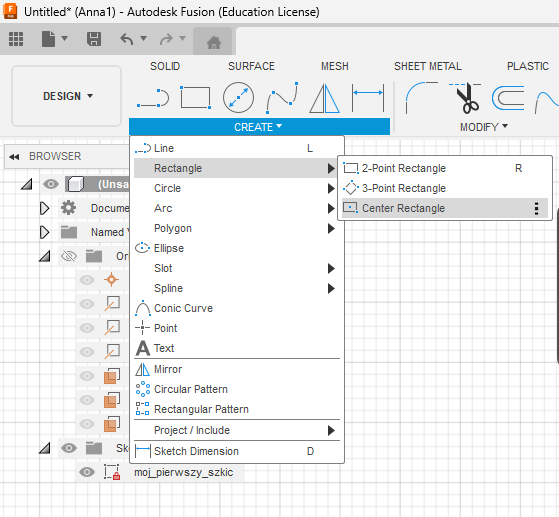Viewport: 559px width, 517px height.
Task: Save the design with floppy icon
Action: [x=94, y=39]
